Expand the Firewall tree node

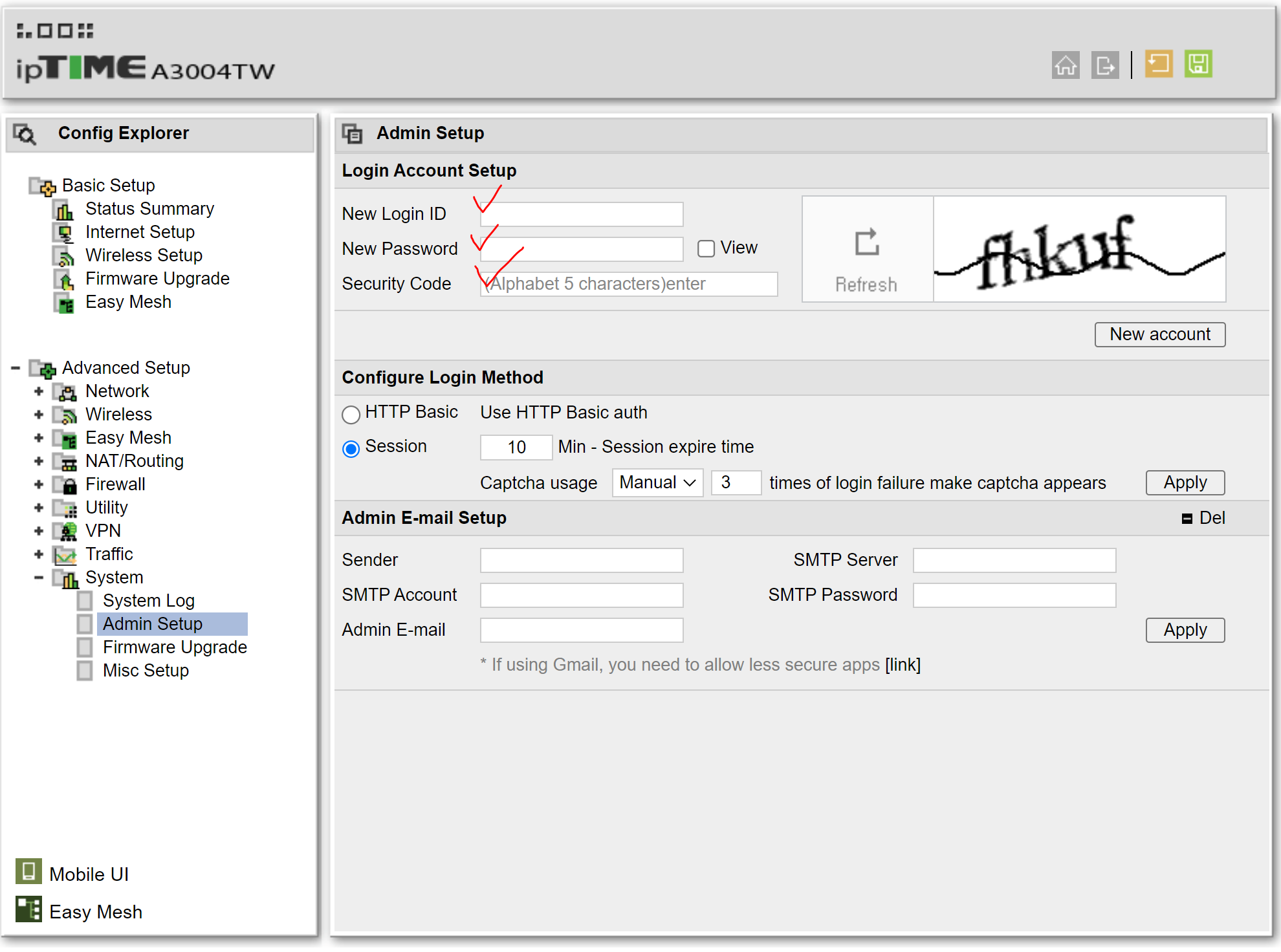coord(39,484)
